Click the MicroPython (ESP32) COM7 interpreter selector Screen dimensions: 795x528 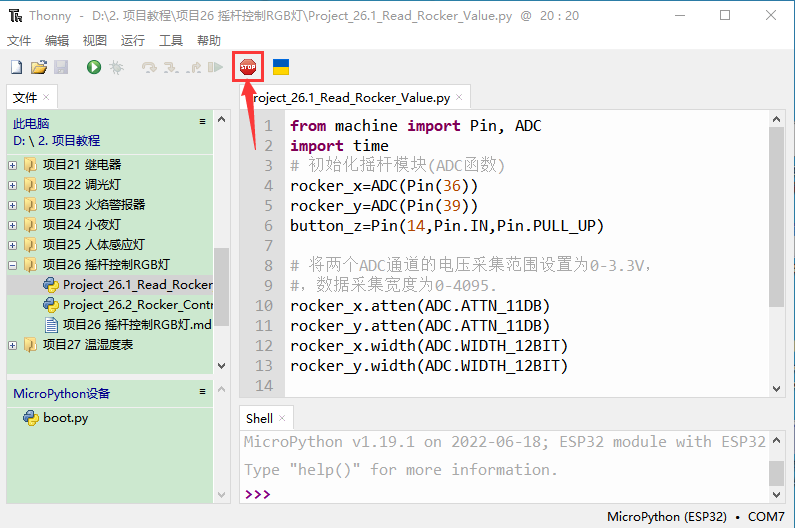coord(695,517)
